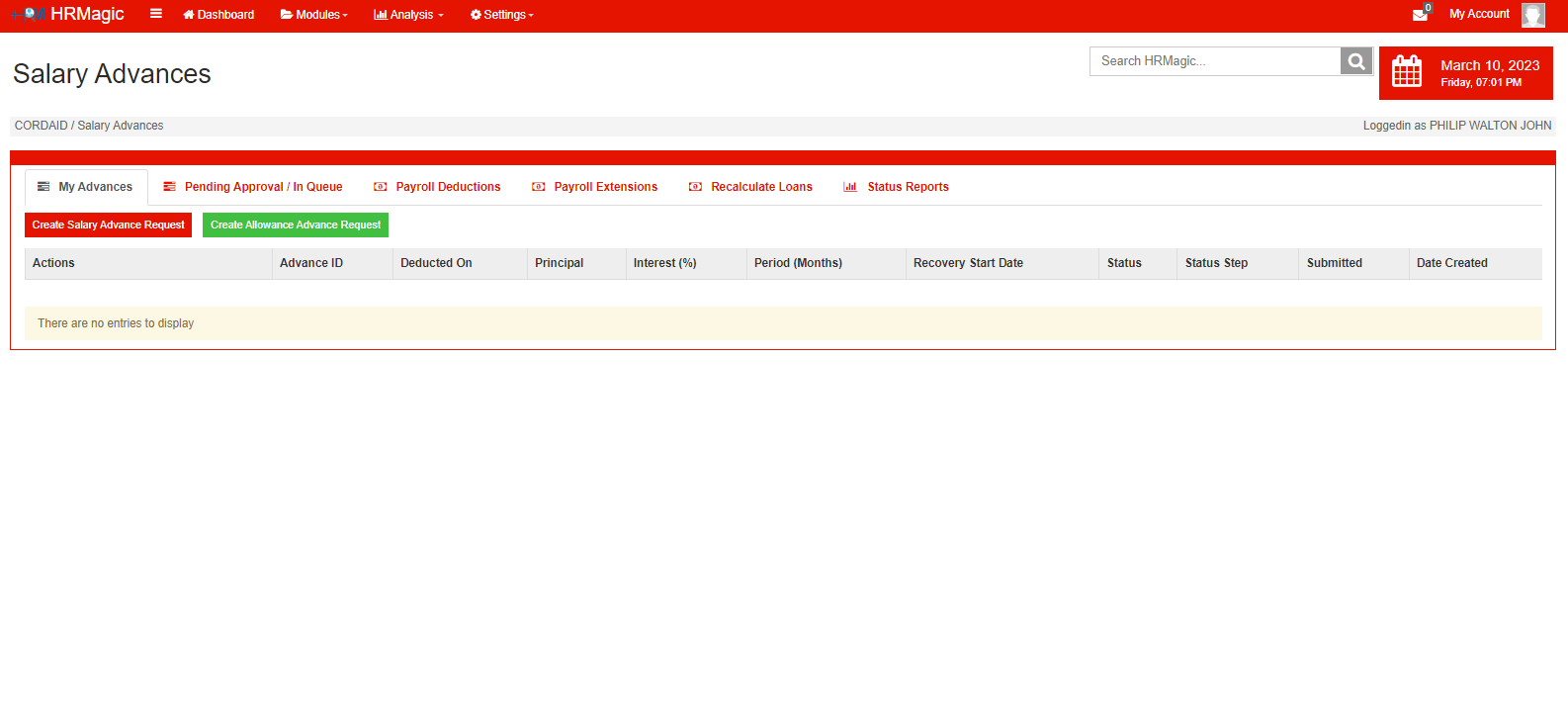Click the user avatar picture
Image resolution: width=1568 pixels, height=720 pixels.
coord(1532,15)
